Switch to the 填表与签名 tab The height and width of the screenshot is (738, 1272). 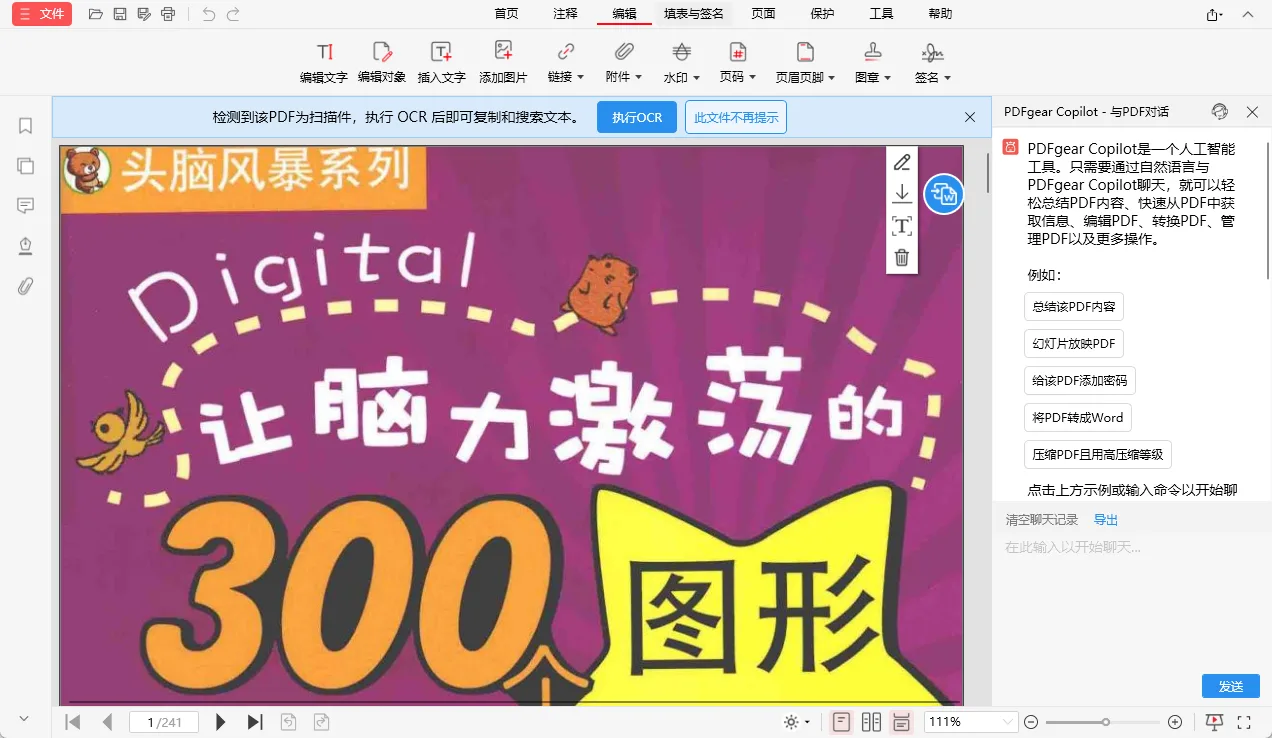click(694, 14)
